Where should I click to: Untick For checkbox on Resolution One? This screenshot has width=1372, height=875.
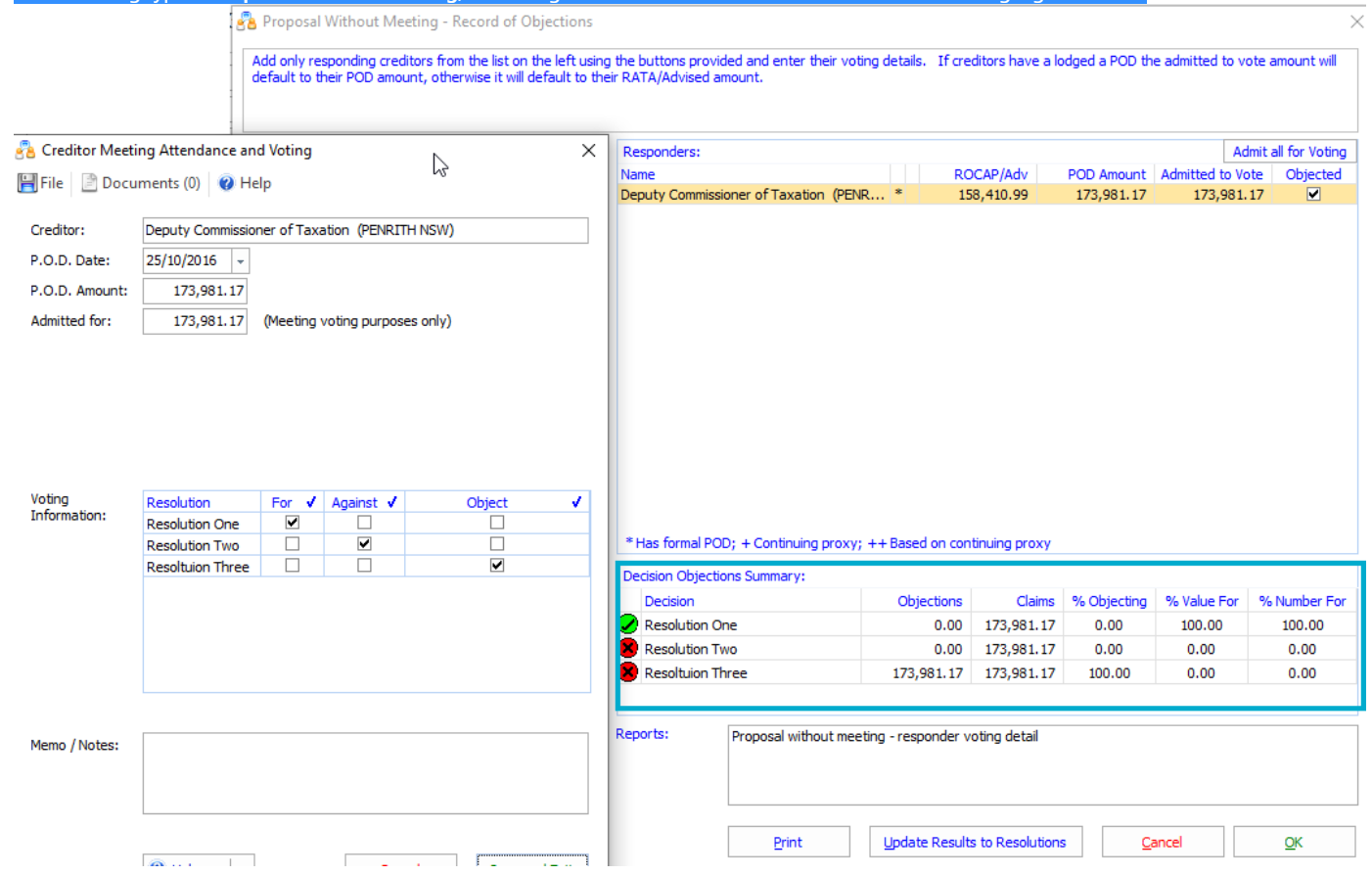point(292,523)
